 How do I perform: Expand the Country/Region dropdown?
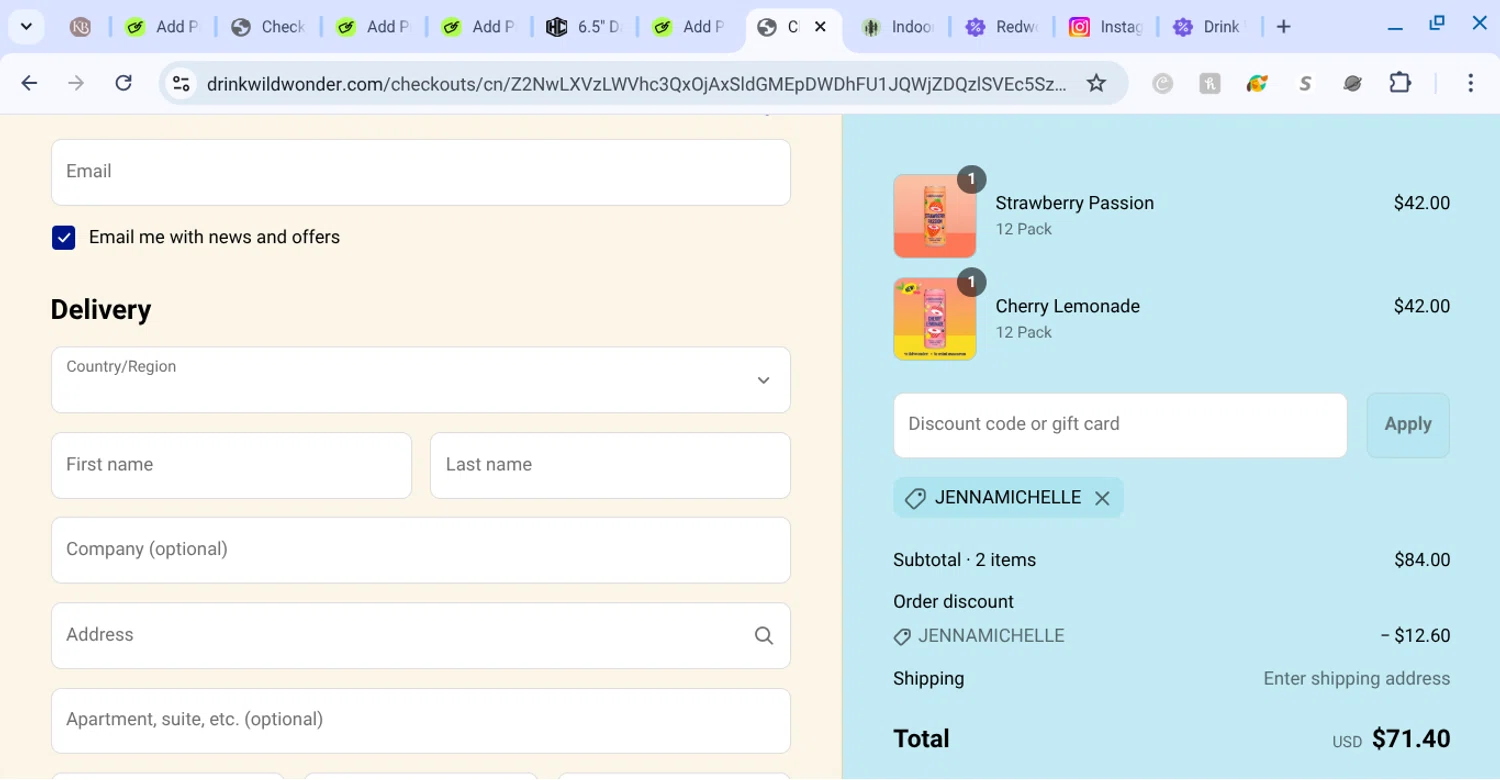tap(421, 380)
